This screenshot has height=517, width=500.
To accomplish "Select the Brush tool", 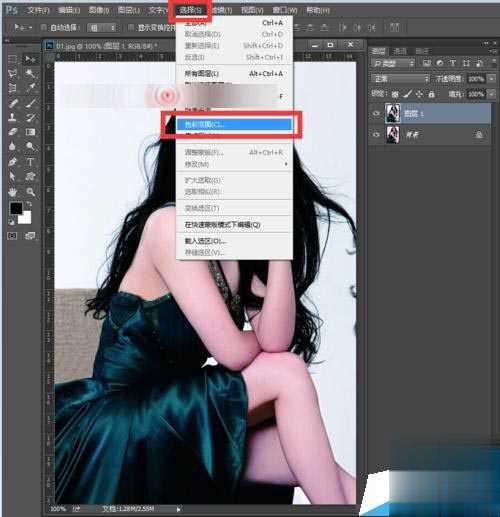I will pos(31,103).
